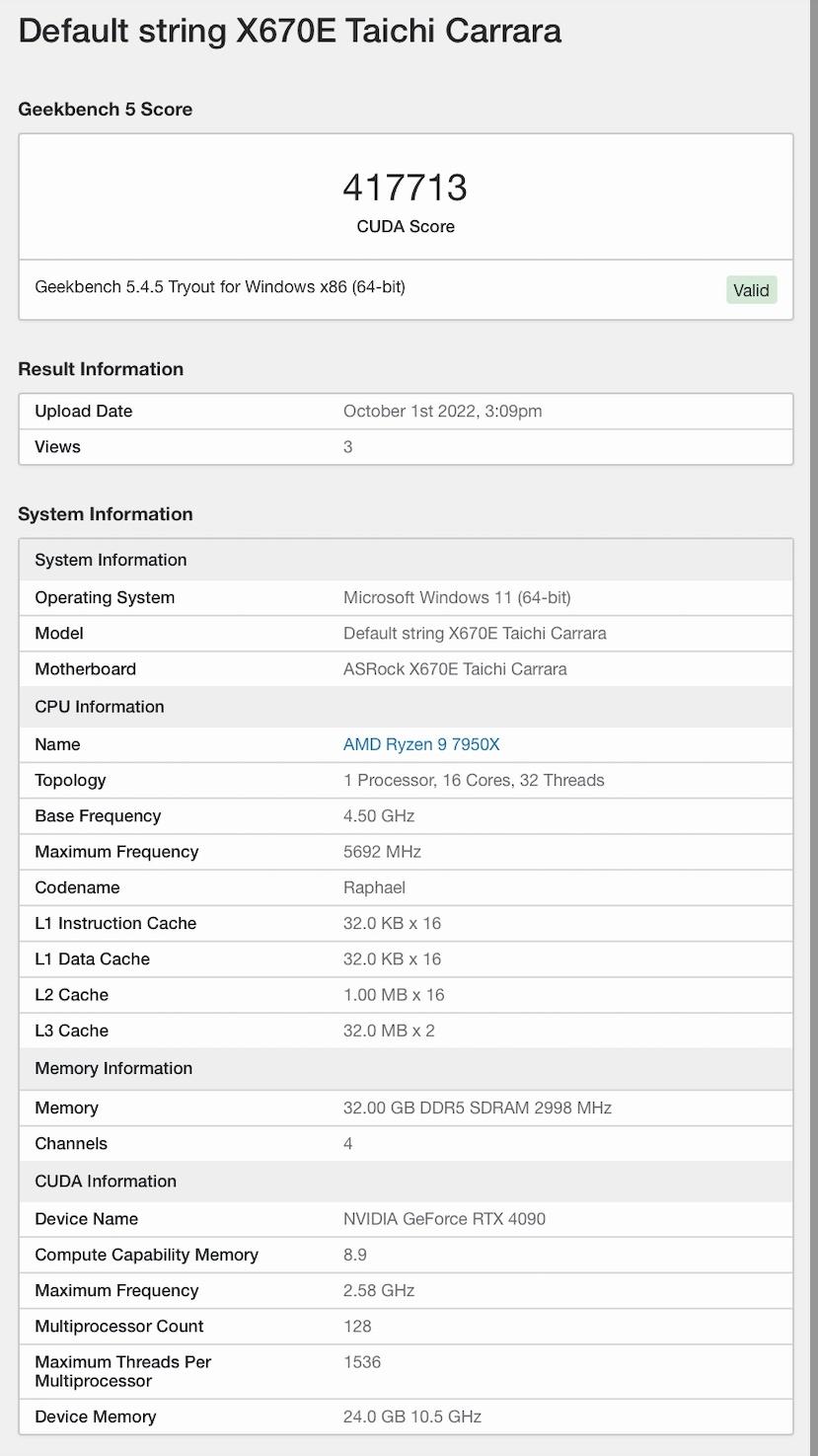Select the Geekbench 5.4.5 Tryout version text
This screenshot has height=1456, width=818.
(x=220, y=287)
